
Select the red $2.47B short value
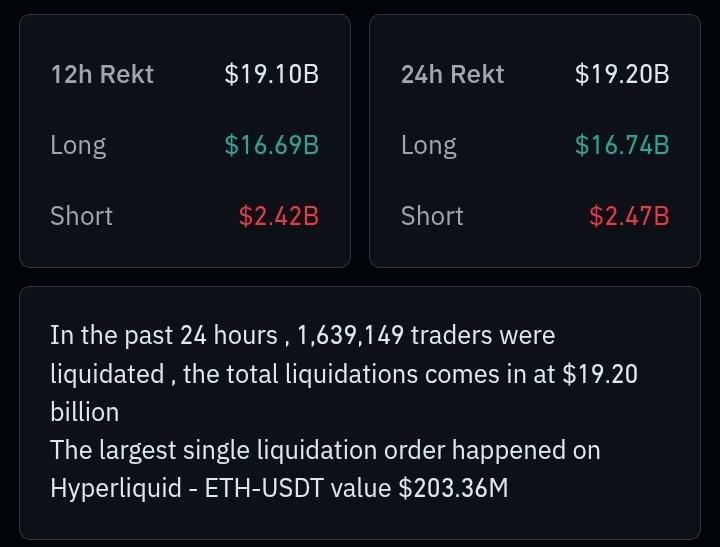point(629,216)
